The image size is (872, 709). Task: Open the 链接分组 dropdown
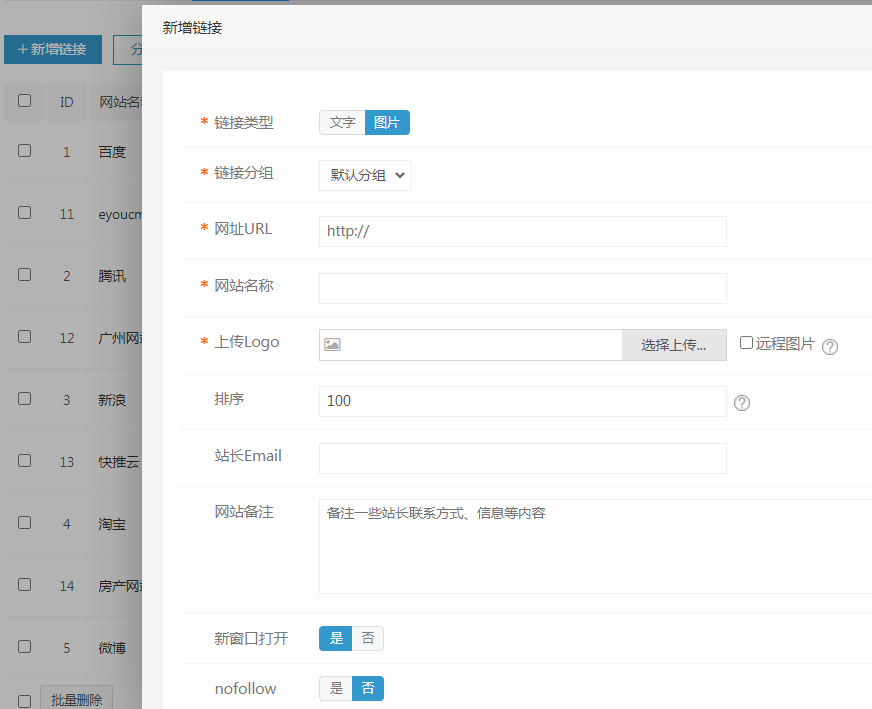click(x=365, y=175)
